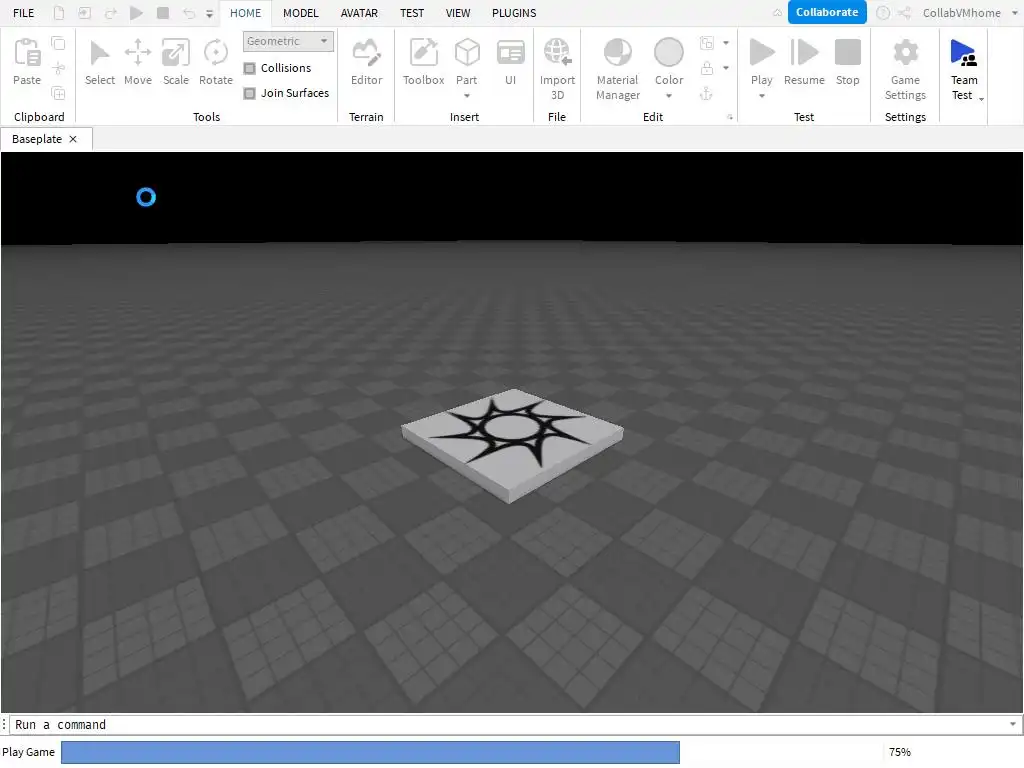The width and height of the screenshot is (1024, 768).
Task: Insert a Part using the cube icon
Action: [x=467, y=54]
